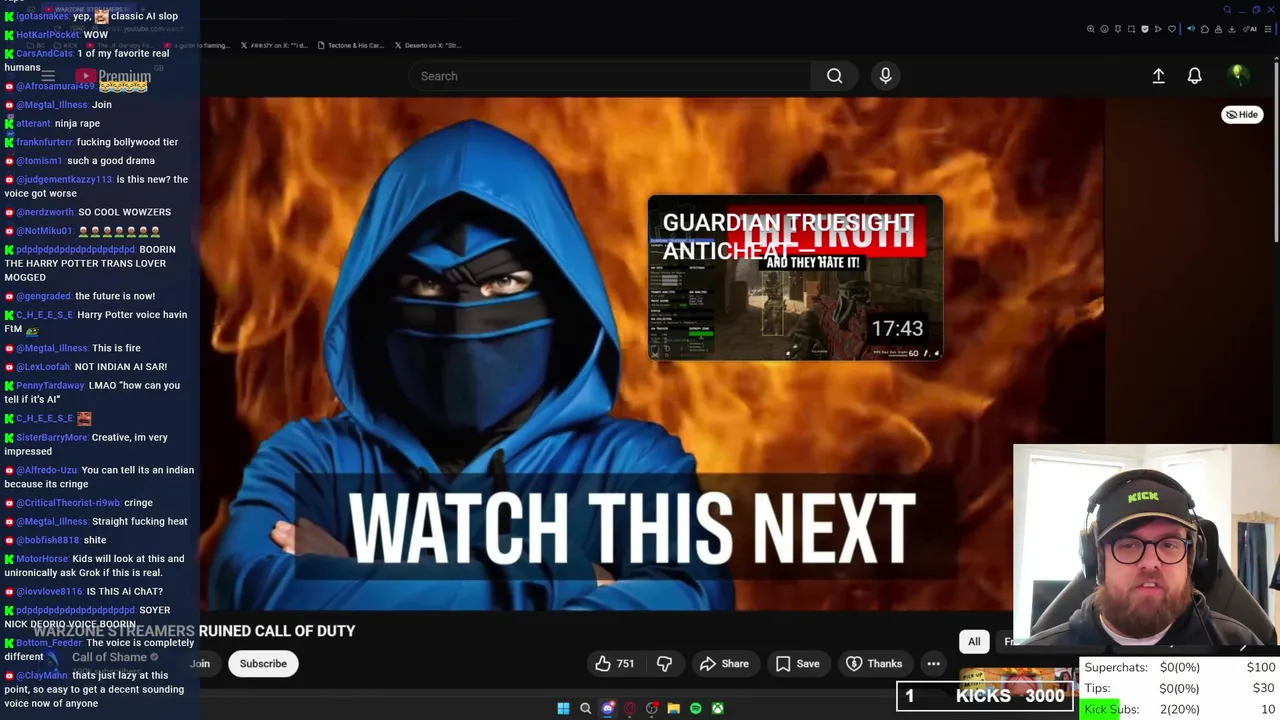The height and width of the screenshot is (720, 1280).
Task: Open the browser easy-setup menu icon
Action: [x=1268, y=29]
